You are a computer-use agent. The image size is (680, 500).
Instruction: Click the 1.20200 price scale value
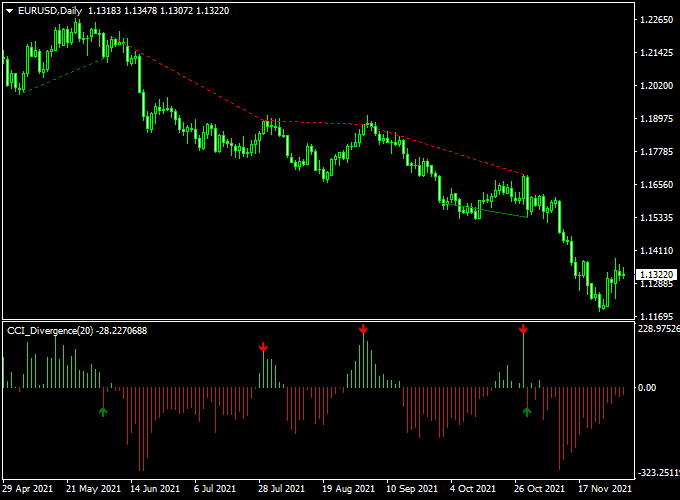click(x=657, y=86)
